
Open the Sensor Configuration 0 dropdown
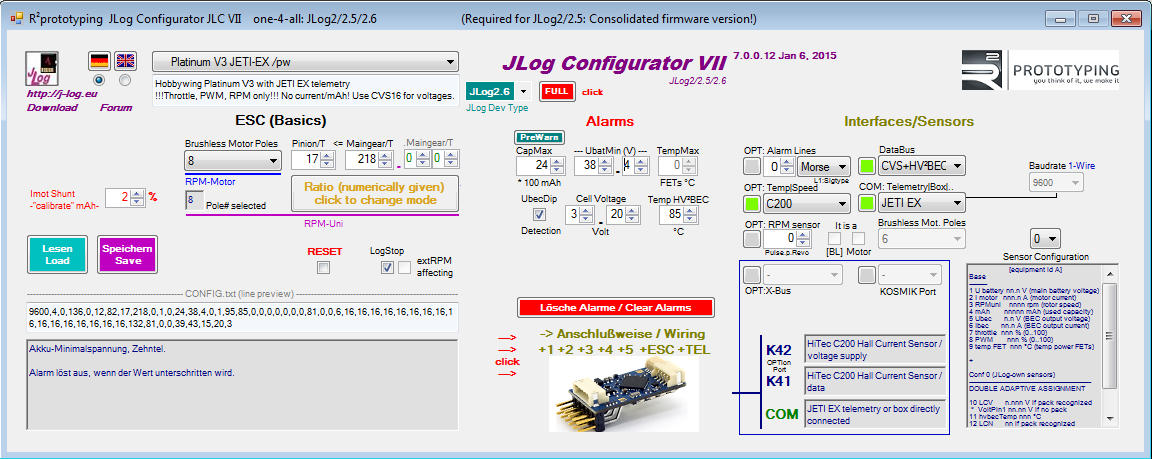(1046, 239)
